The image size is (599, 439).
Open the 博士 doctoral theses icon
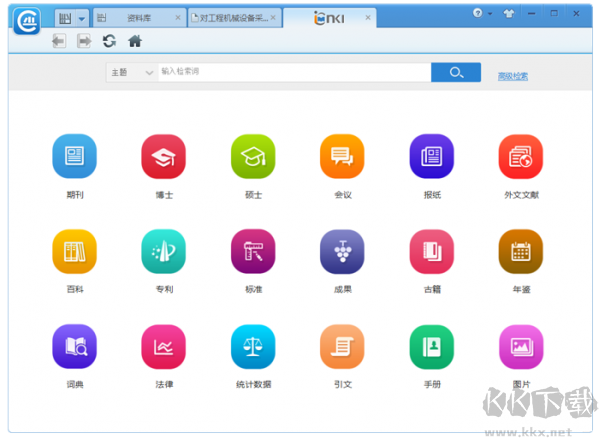tap(164, 156)
